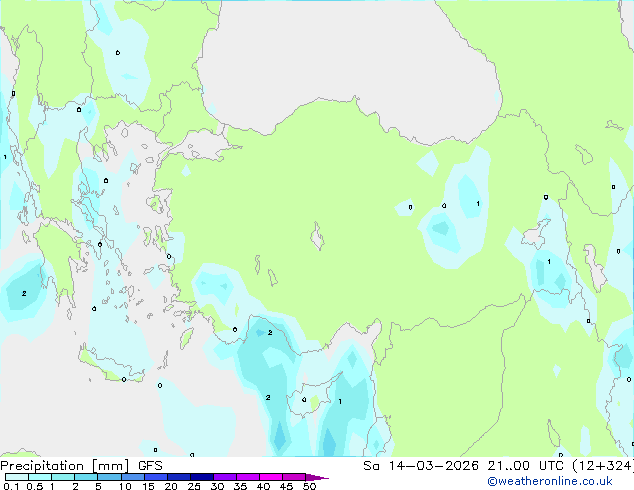Click the "10" legend scale number
This screenshot has width=634, height=490.
click(x=125, y=486)
